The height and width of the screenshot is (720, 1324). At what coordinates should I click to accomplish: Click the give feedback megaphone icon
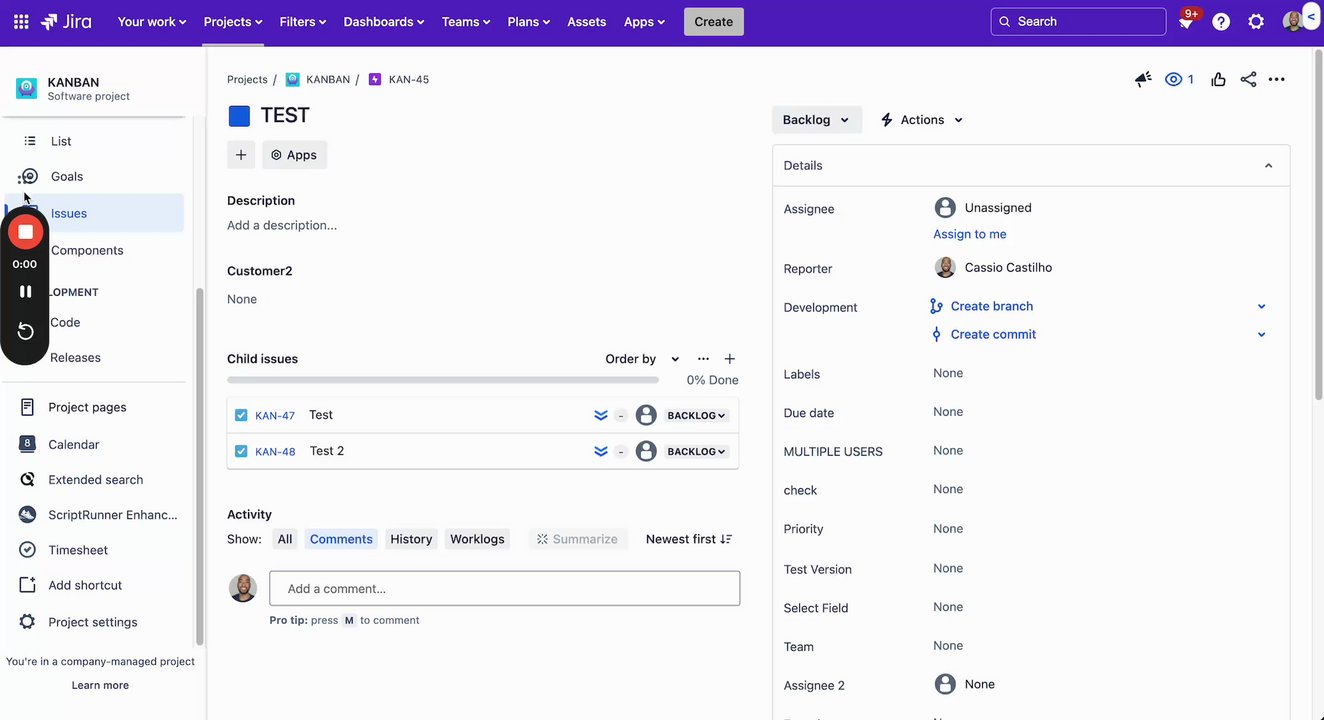[x=1143, y=79]
